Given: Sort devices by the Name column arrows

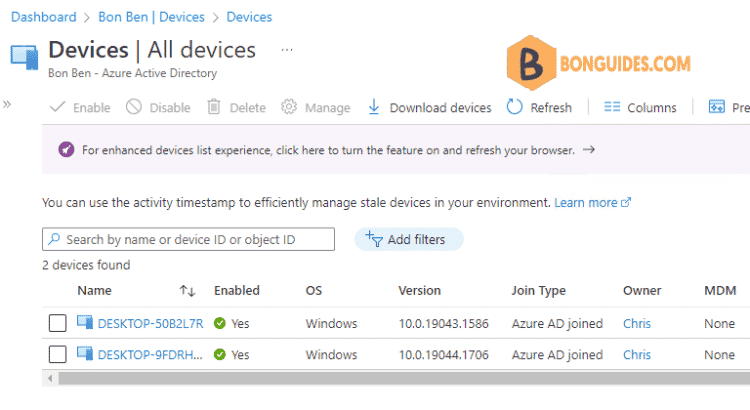Looking at the screenshot, I should click(x=187, y=291).
